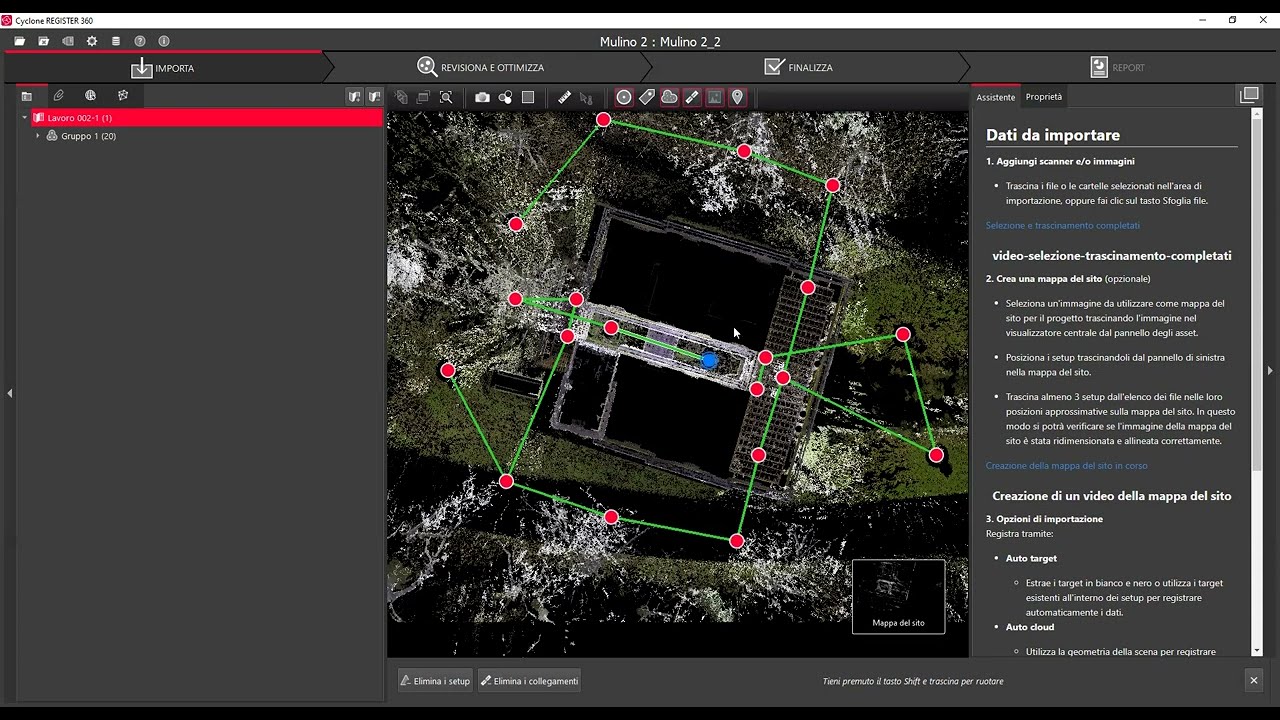Viewport: 1280px width, 720px height.
Task: Open 'Selezione e trascinamento completati' link
Action: (x=1063, y=226)
